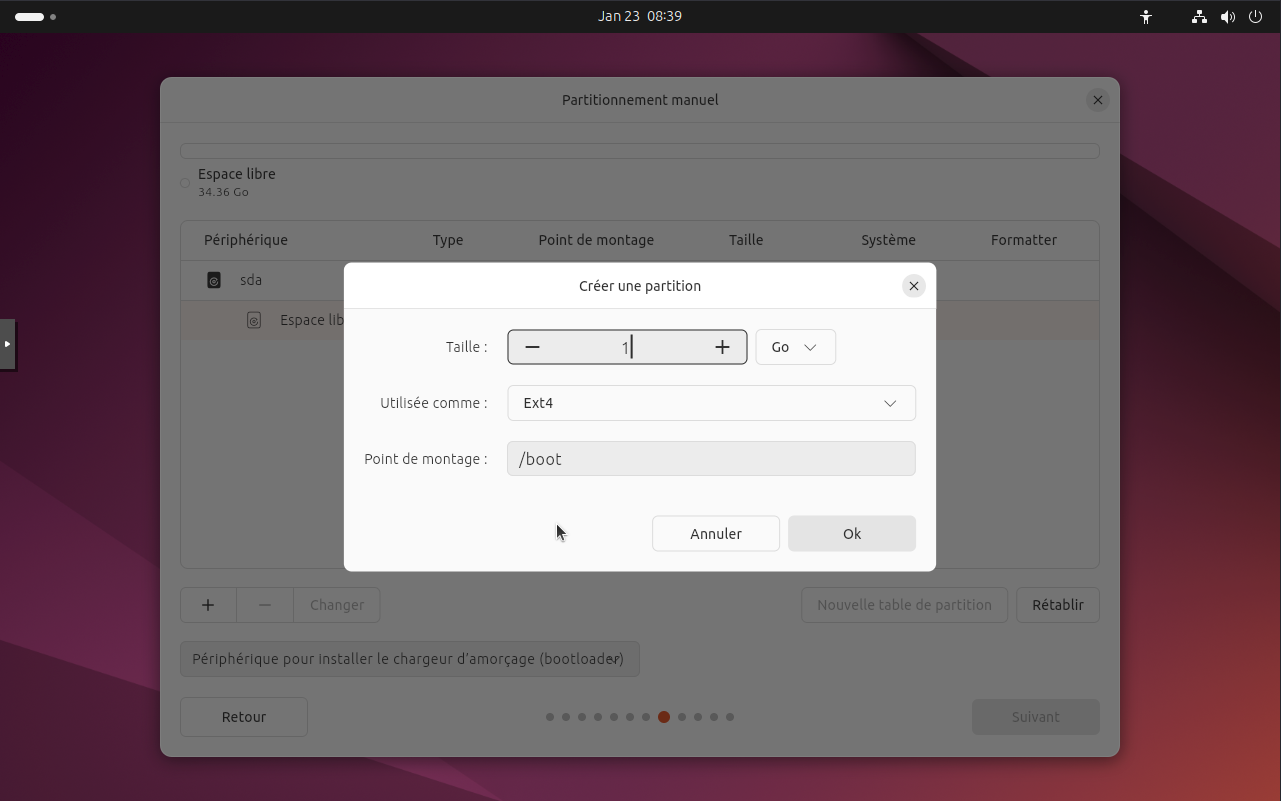This screenshot has height=801, width=1281.
Task: Click Nouvelle table de partition button
Action: coord(904,605)
